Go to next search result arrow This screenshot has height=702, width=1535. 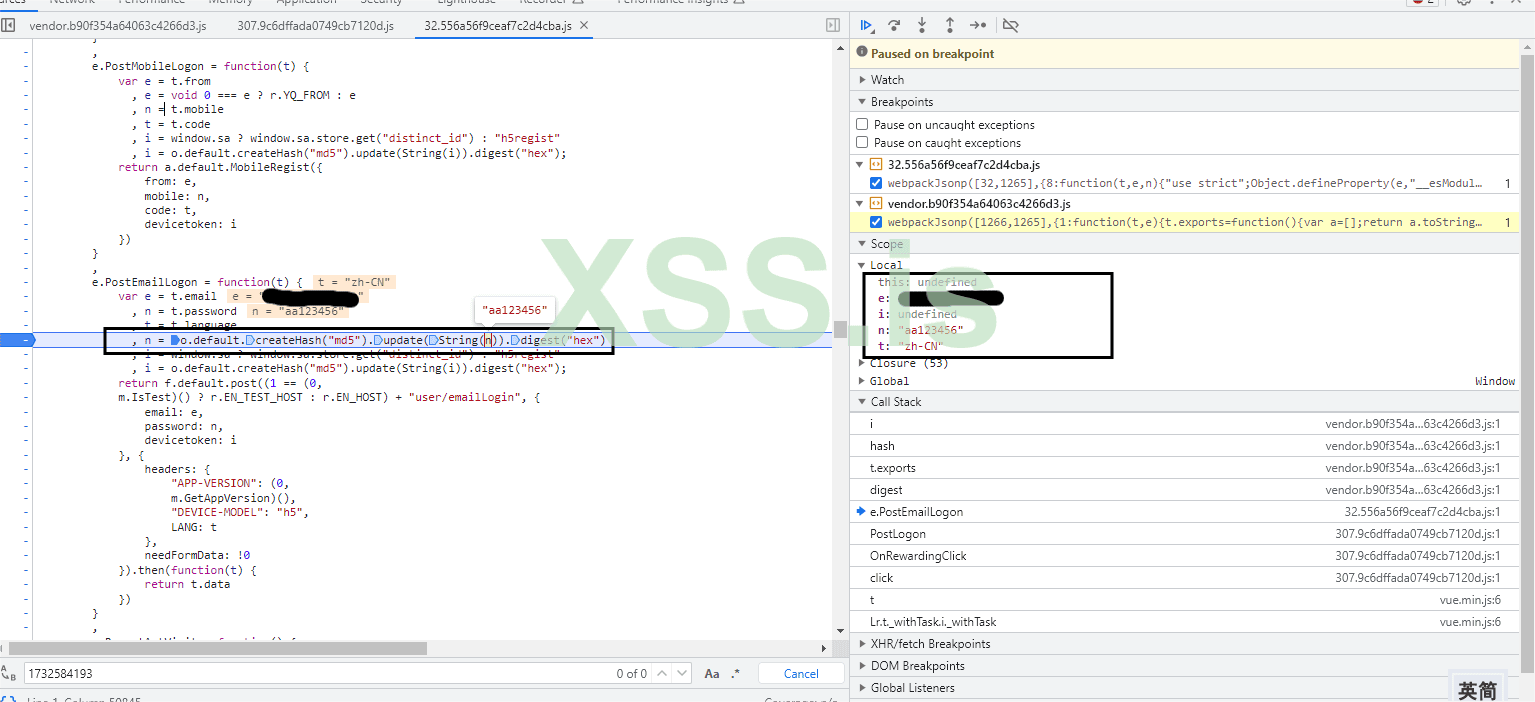coord(680,674)
